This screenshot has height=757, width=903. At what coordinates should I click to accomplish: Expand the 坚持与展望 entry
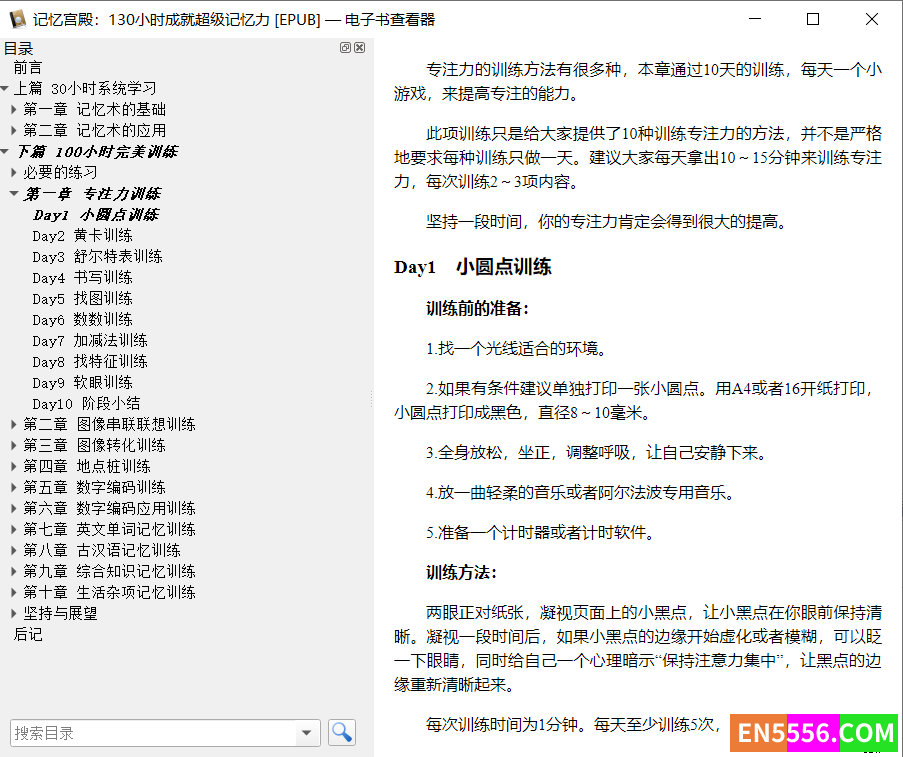tap(14, 614)
